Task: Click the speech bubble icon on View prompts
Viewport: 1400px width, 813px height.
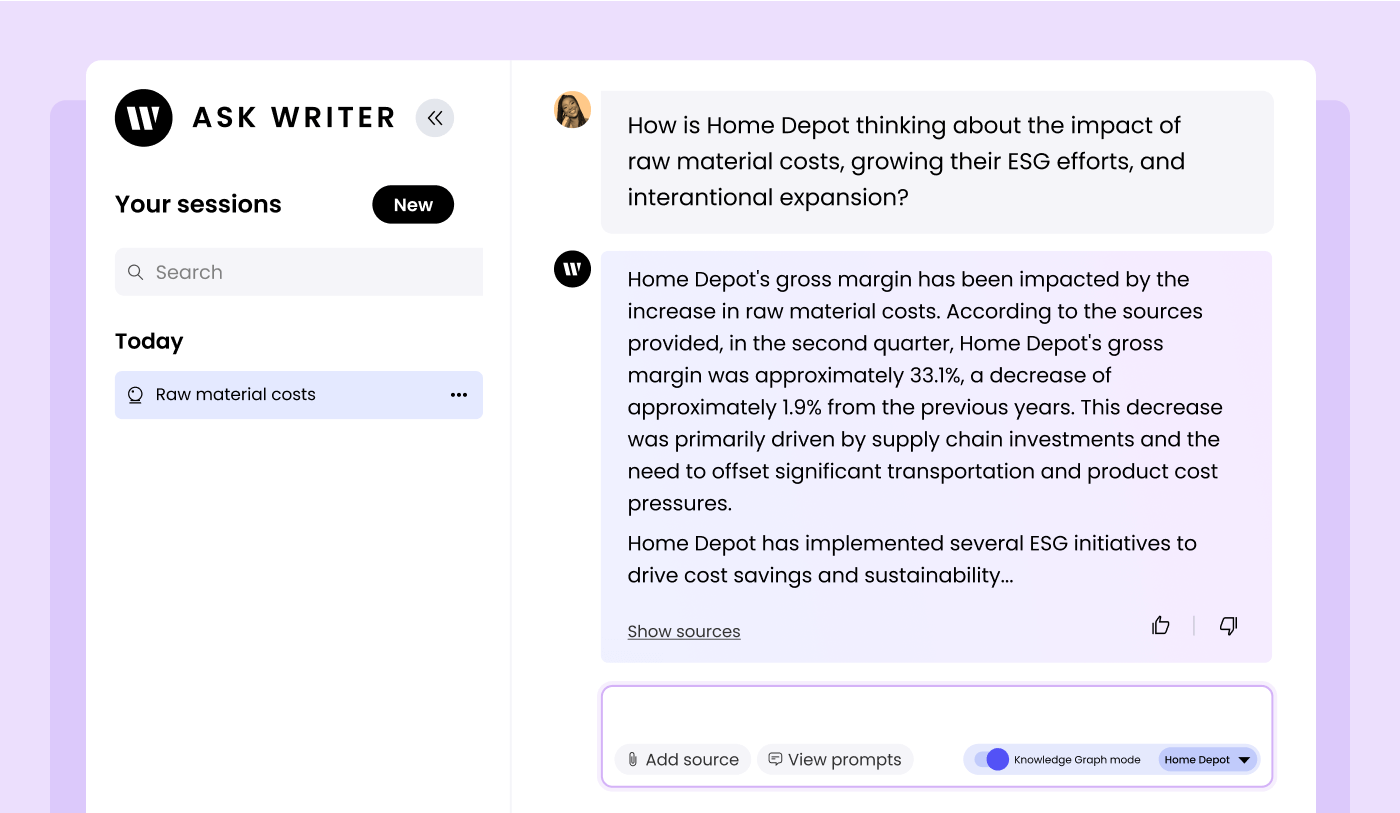Action: click(x=775, y=759)
